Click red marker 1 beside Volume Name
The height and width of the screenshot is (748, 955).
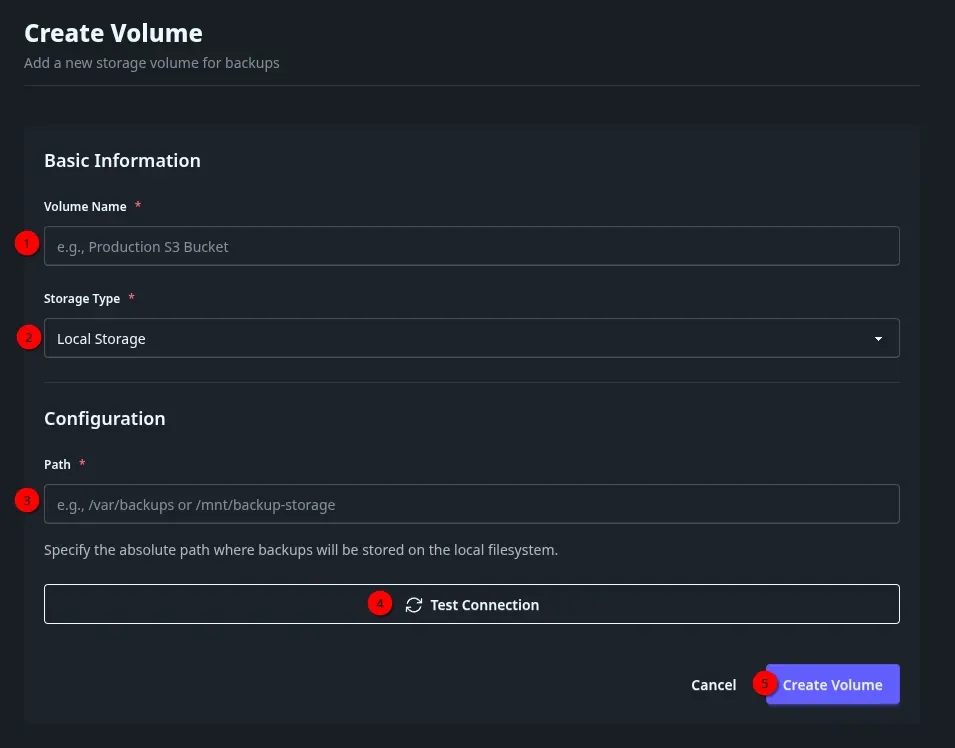(27, 243)
